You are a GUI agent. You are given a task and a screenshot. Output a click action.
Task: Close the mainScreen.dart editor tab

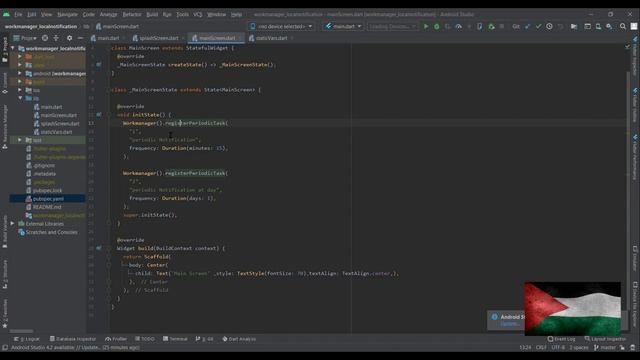240,38
